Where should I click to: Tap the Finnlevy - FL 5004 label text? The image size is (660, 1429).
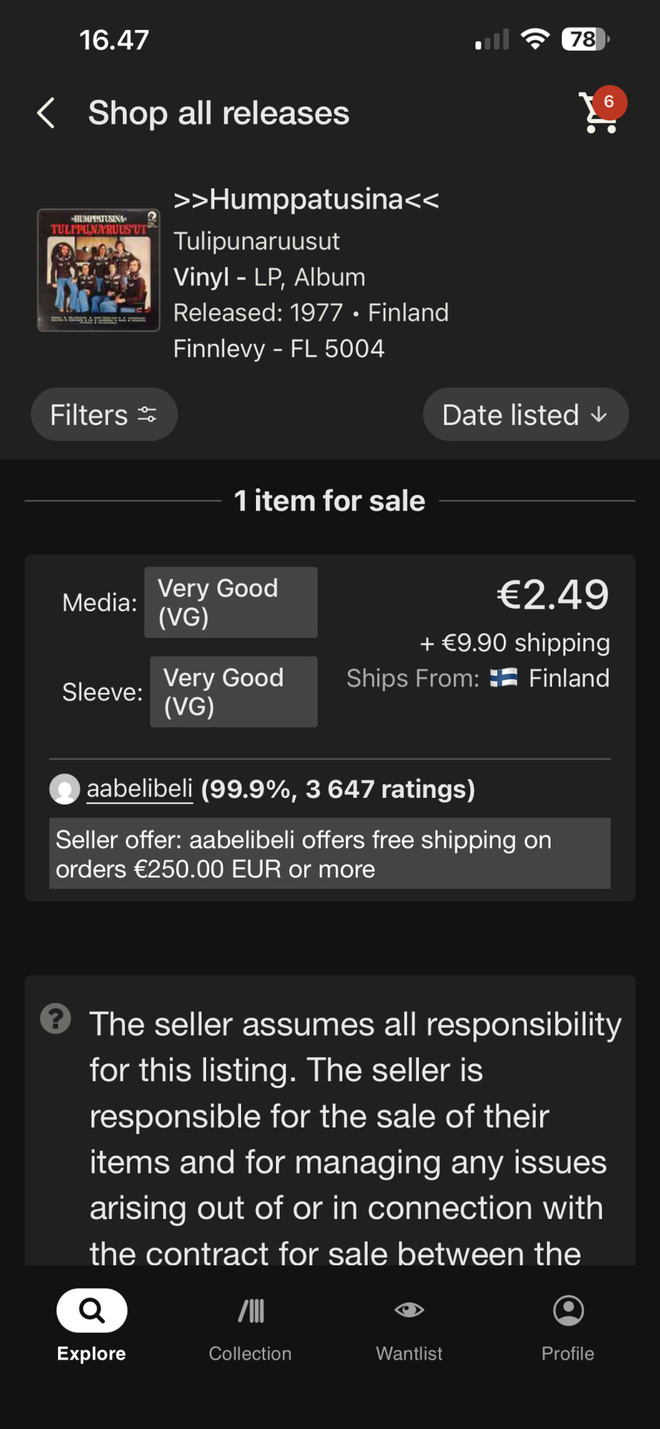tap(279, 349)
